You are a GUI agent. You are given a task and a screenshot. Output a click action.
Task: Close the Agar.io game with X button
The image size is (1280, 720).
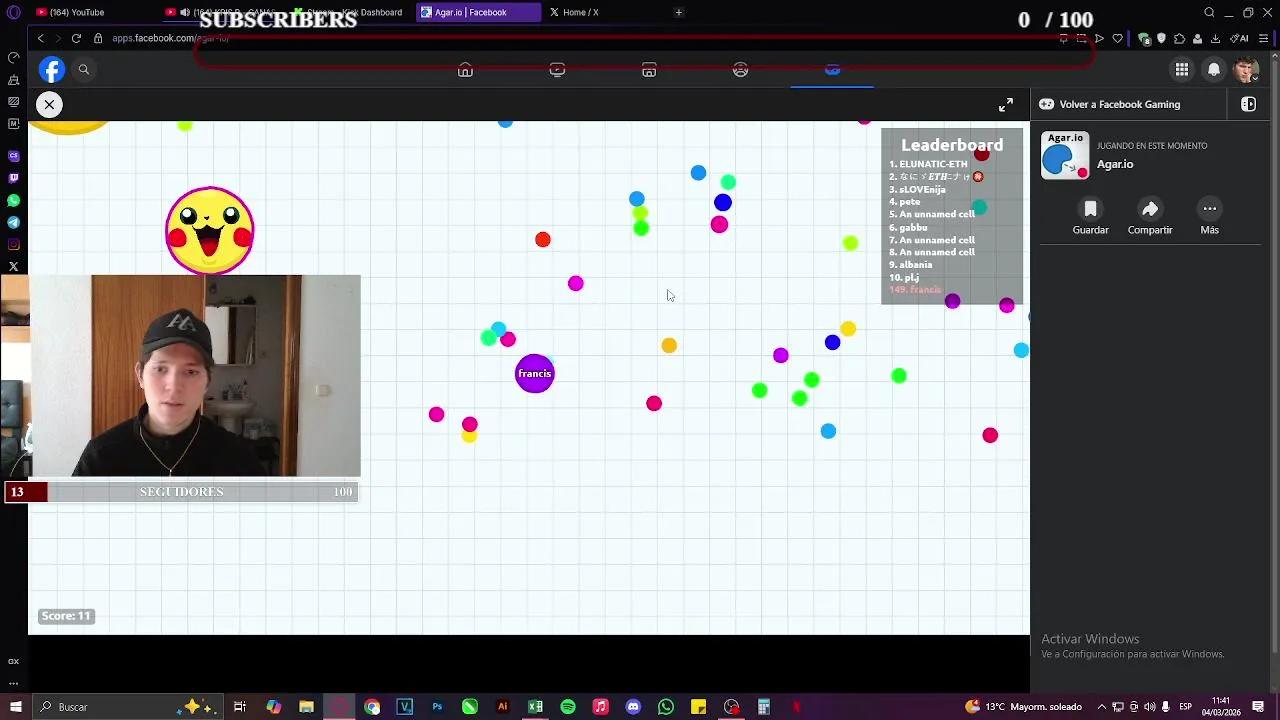pos(49,104)
